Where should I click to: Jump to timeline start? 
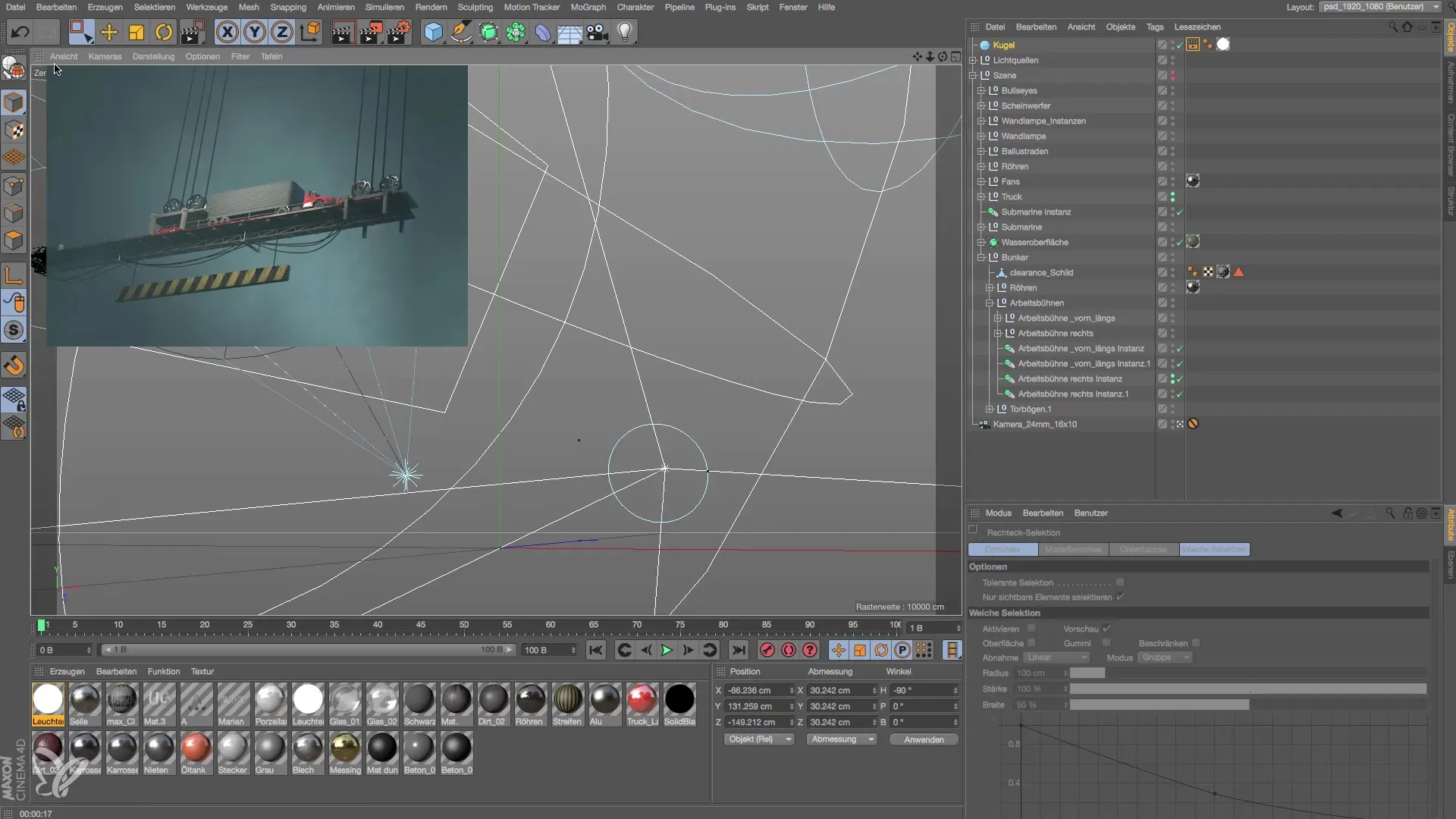pyautogui.click(x=596, y=650)
